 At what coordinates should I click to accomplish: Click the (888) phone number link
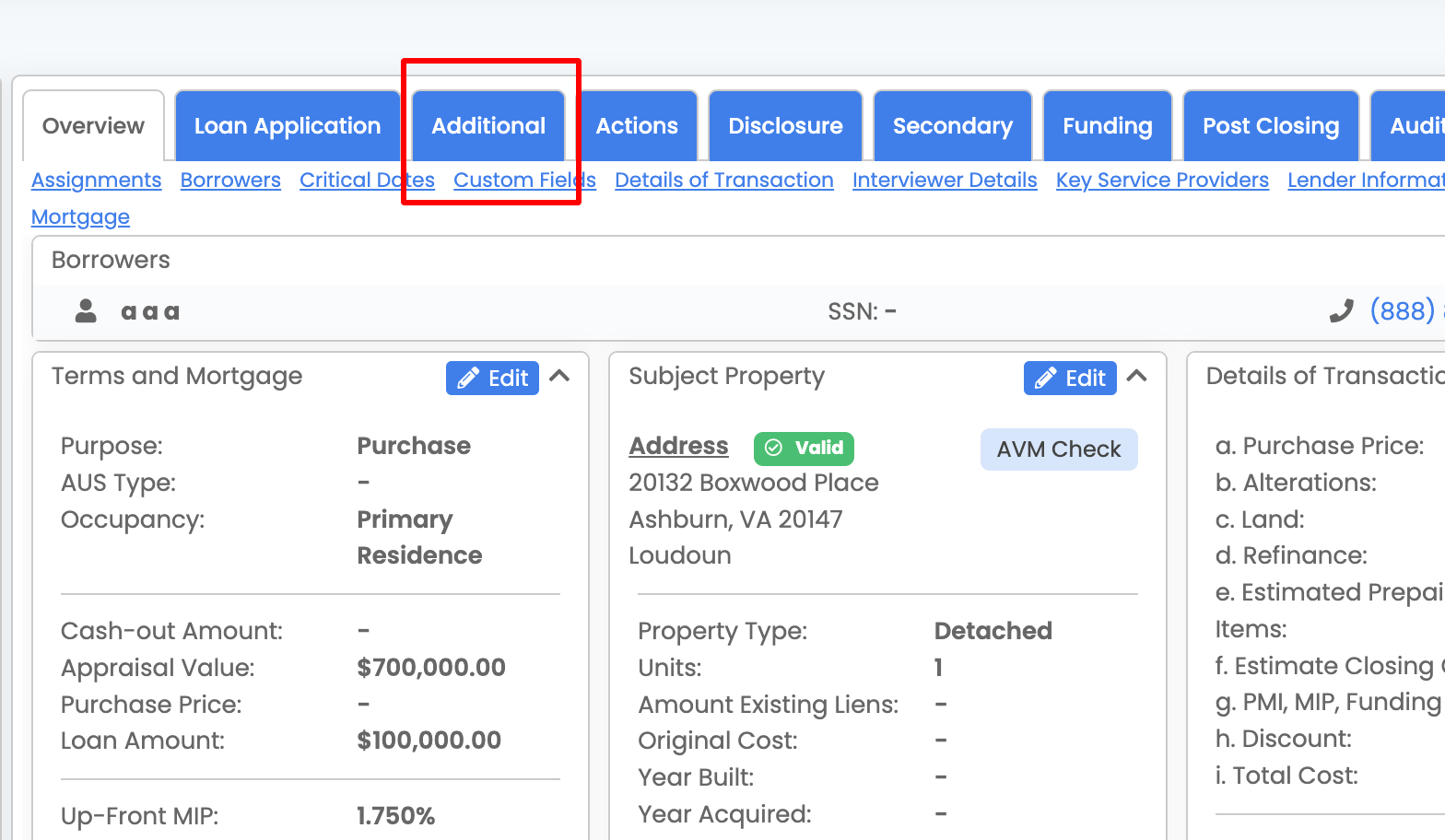pyautogui.click(x=1403, y=310)
